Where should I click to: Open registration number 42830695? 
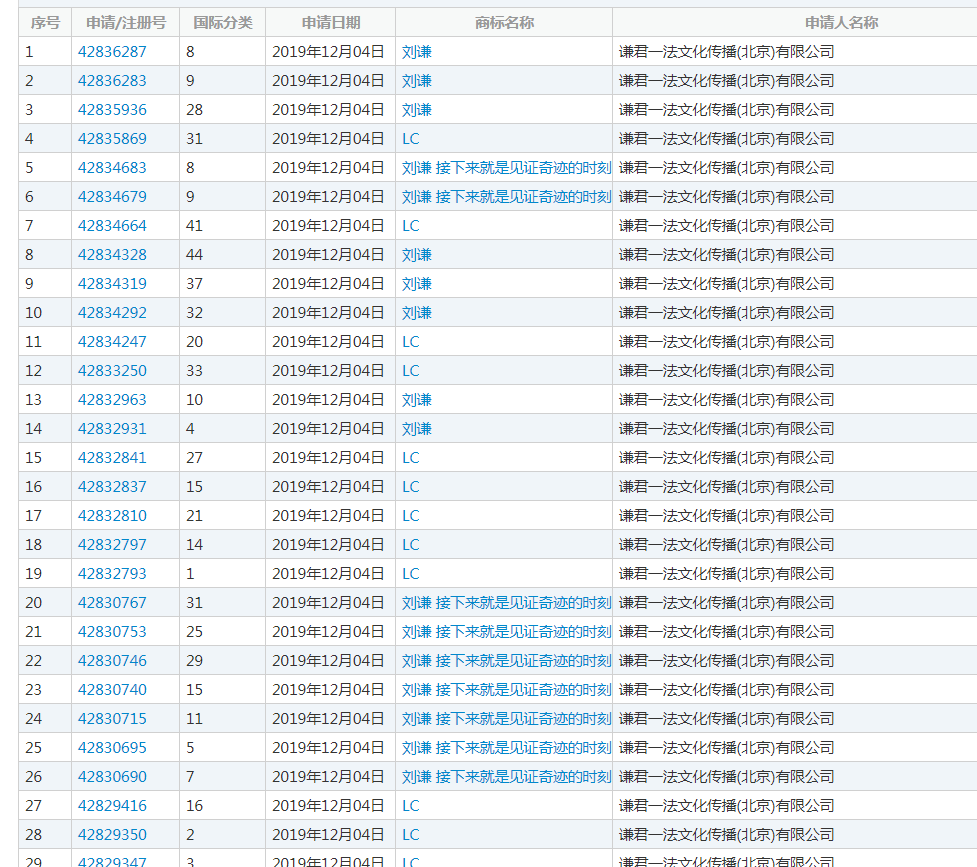click(112, 747)
